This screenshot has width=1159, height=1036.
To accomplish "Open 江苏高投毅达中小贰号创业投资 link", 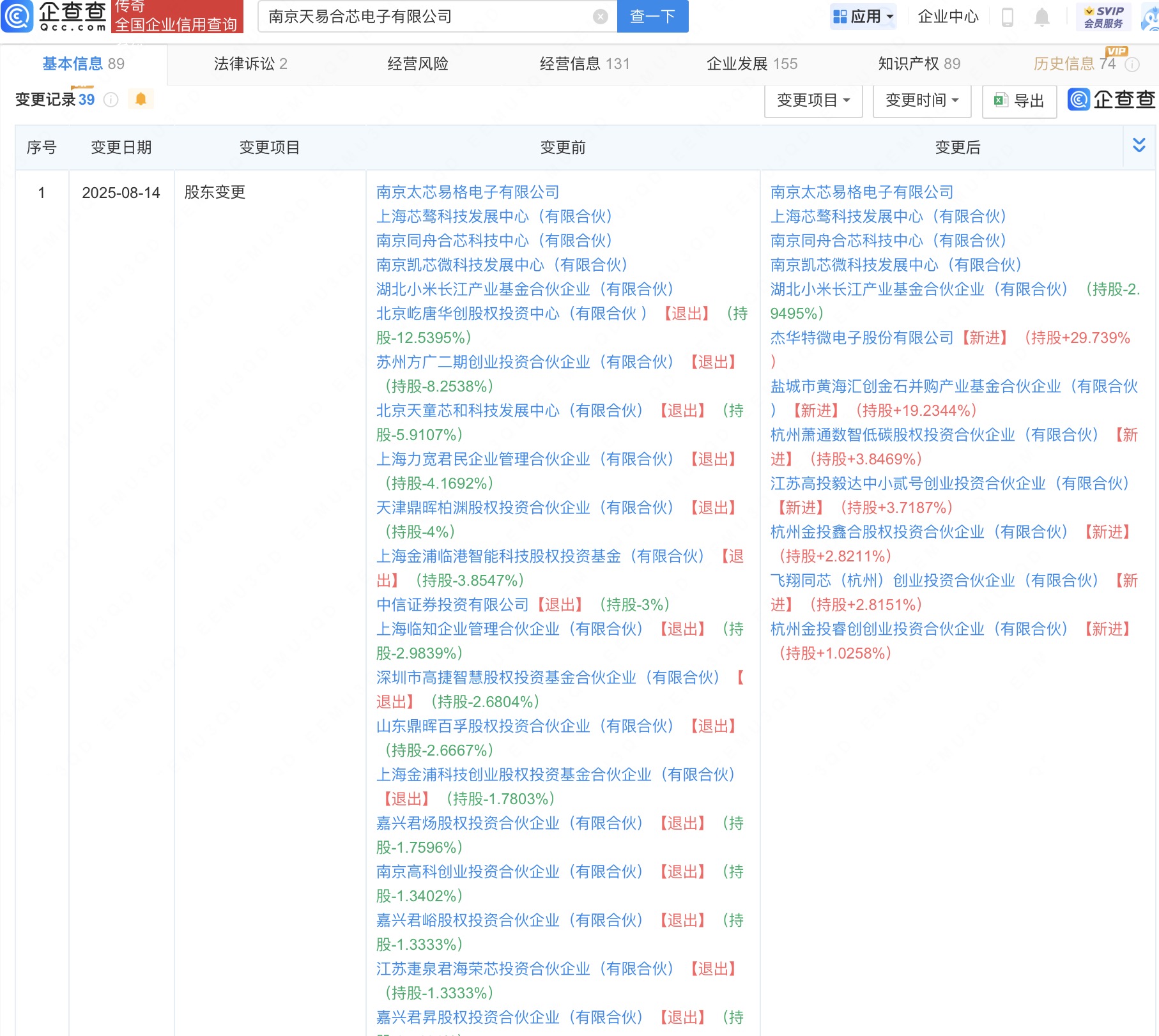I will [x=950, y=484].
